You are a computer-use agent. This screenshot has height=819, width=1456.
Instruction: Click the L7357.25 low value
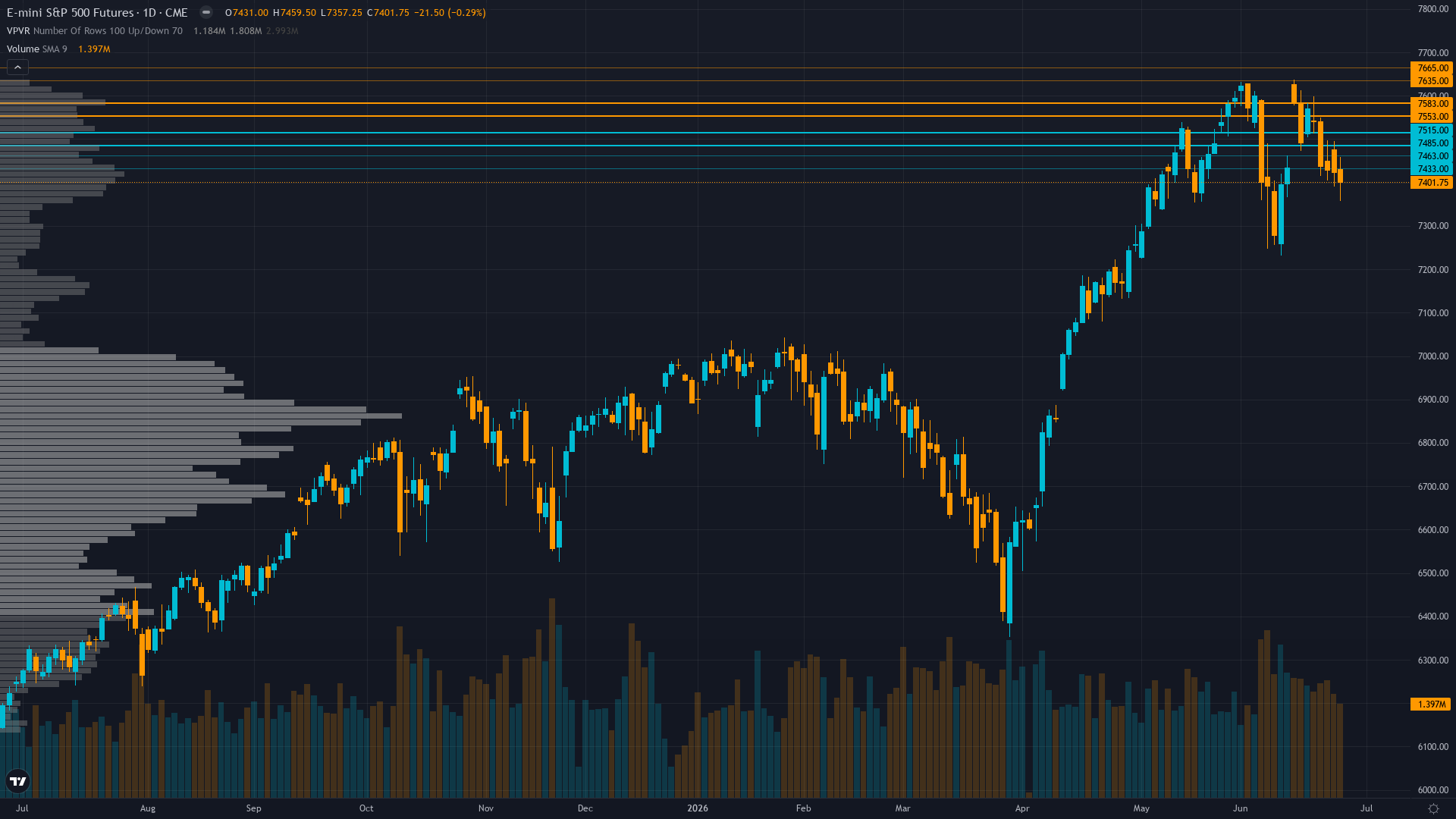pos(341,13)
